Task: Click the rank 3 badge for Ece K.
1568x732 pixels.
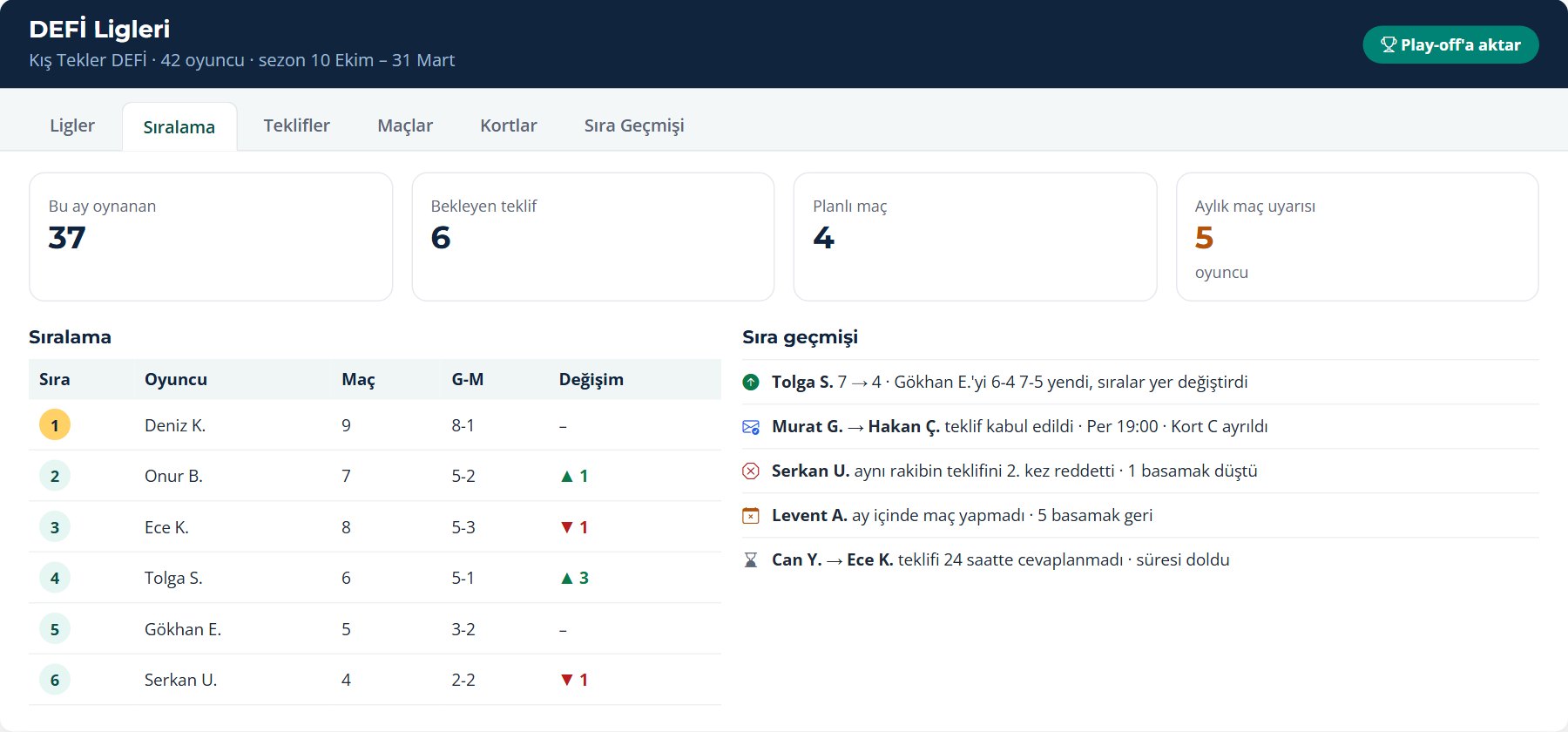Action: 55,527
